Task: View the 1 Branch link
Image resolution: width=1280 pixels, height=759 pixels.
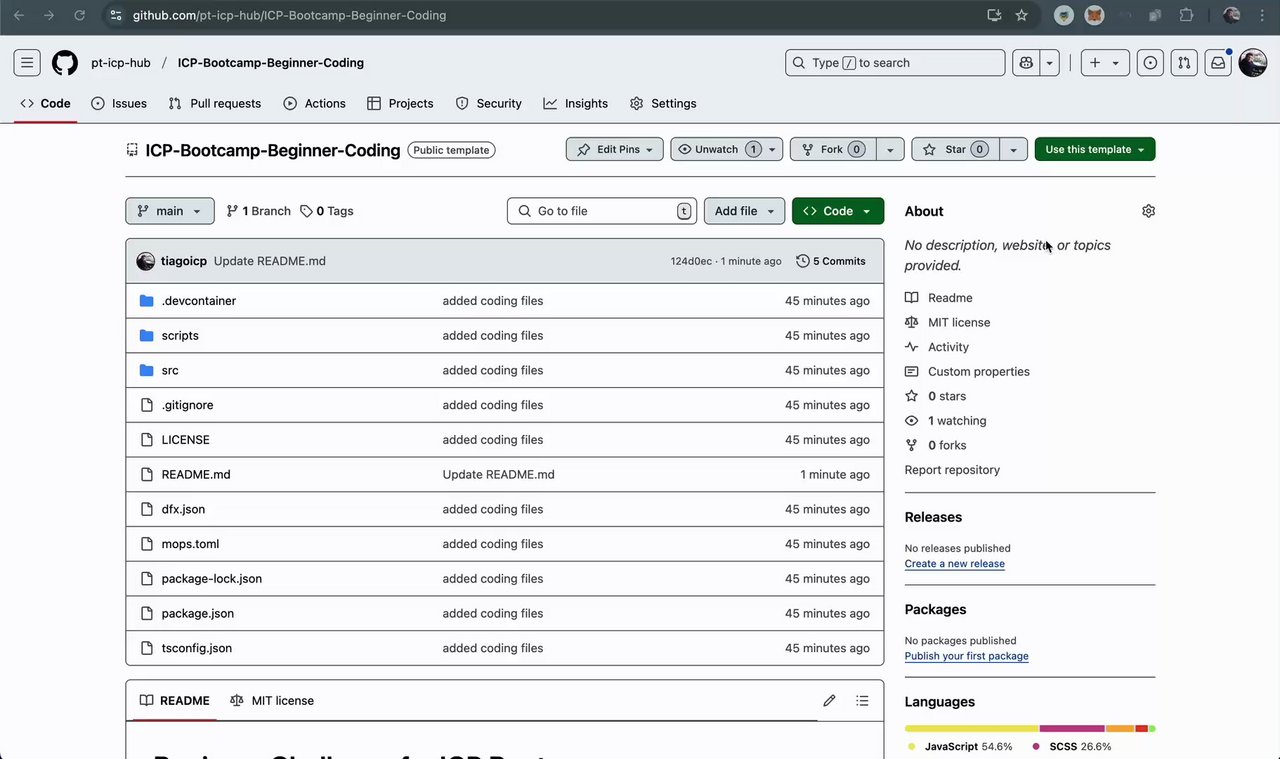Action: click(x=259, y=211)
